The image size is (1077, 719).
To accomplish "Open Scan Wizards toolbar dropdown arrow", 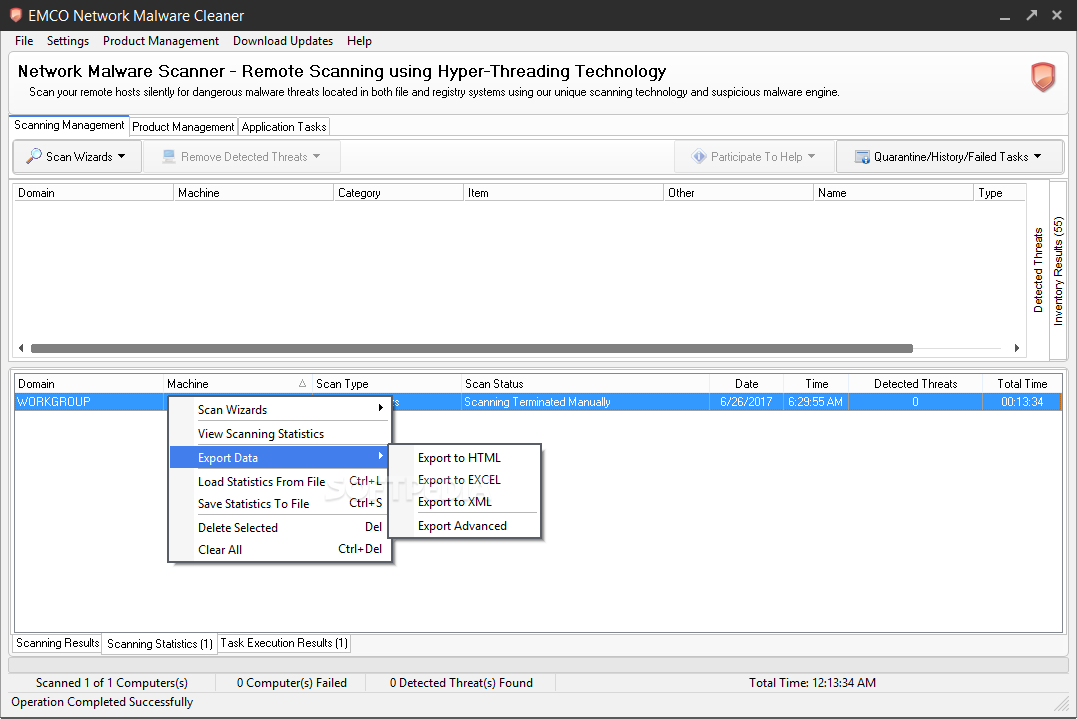I will (x=122, y=157).
